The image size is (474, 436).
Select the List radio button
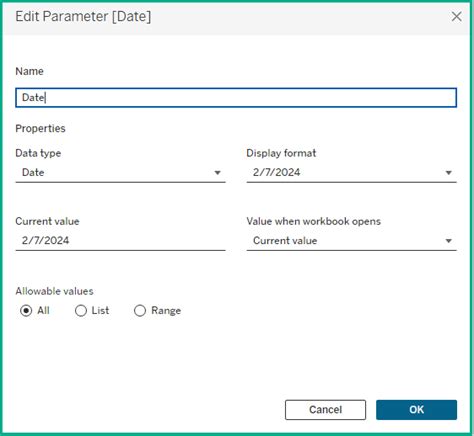(x=81, y=311)
